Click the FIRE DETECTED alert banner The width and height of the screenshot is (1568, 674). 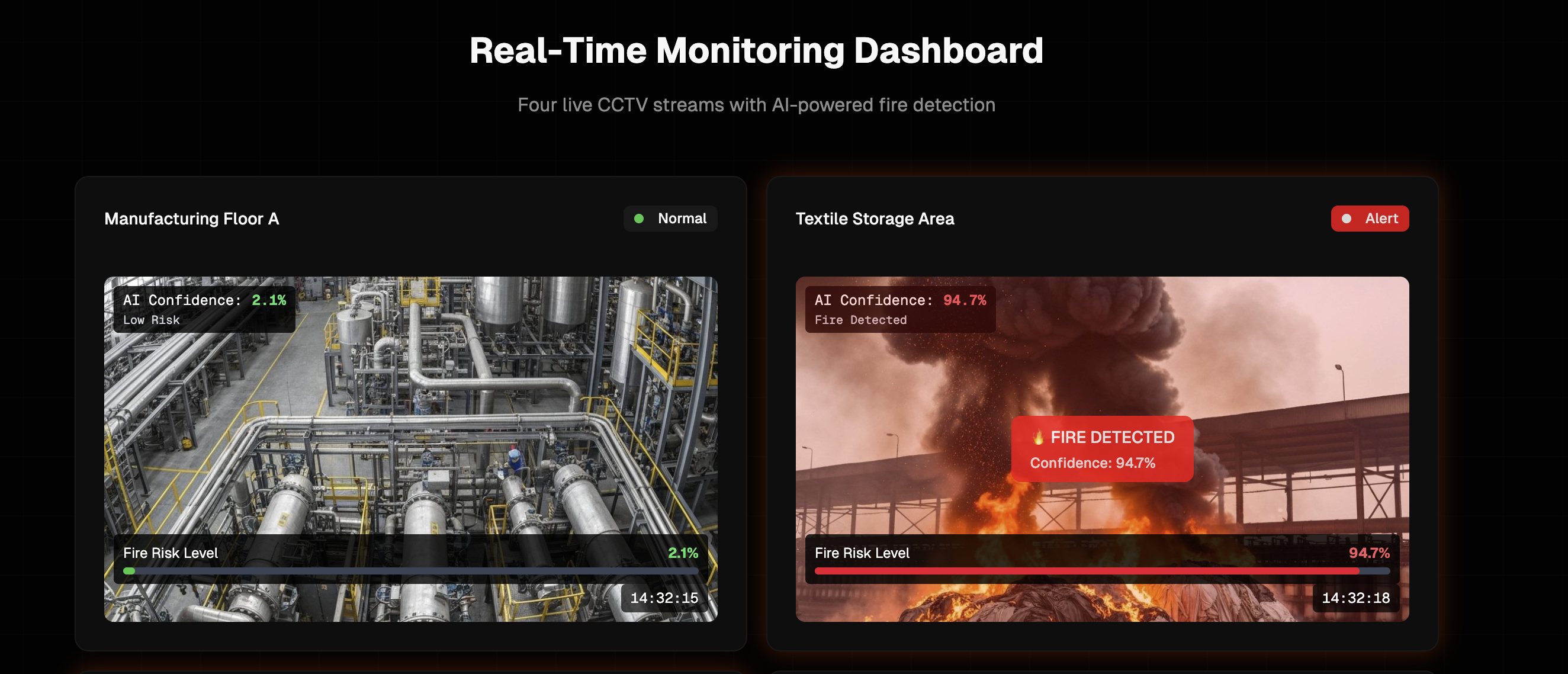tap(1102, 450)
